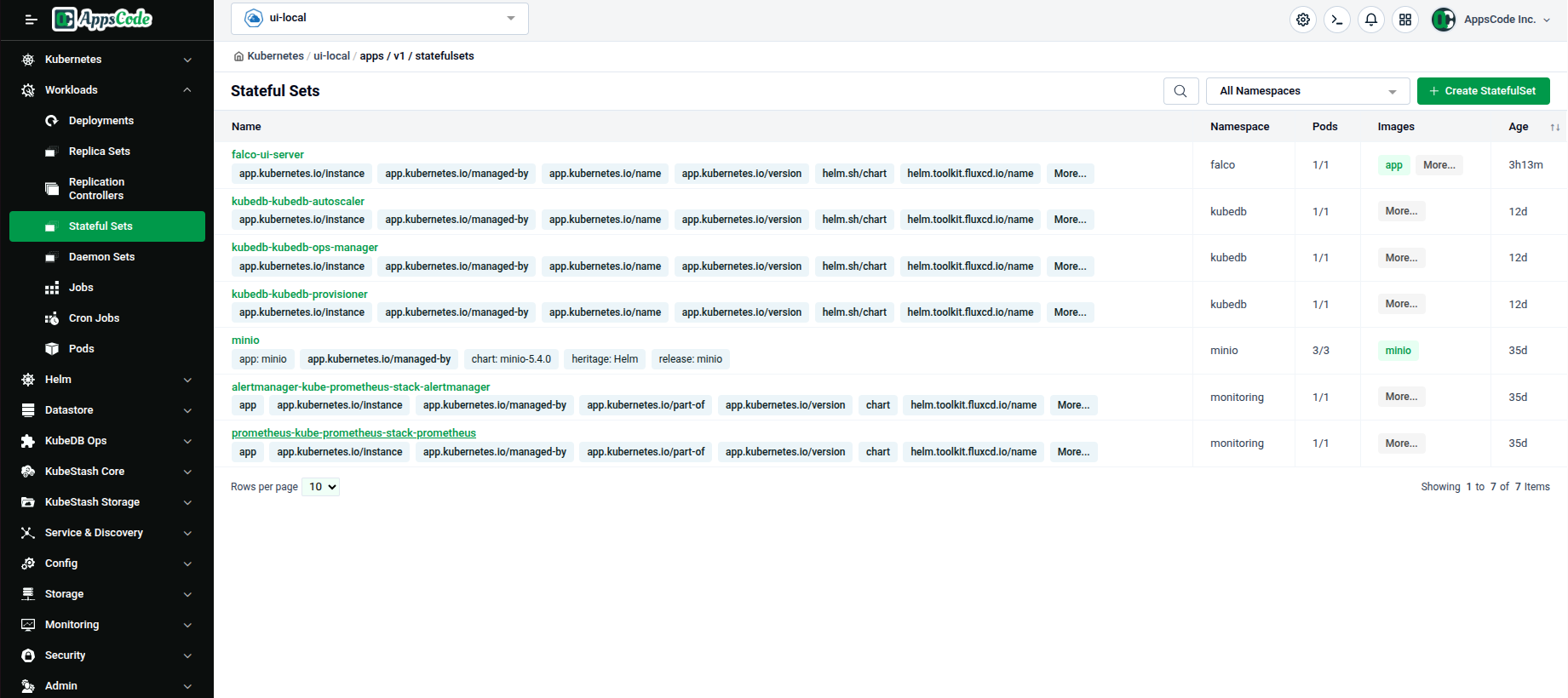Expand the Storage section chevron
The image size is (1568, 698).
click(x=187, y=594)
